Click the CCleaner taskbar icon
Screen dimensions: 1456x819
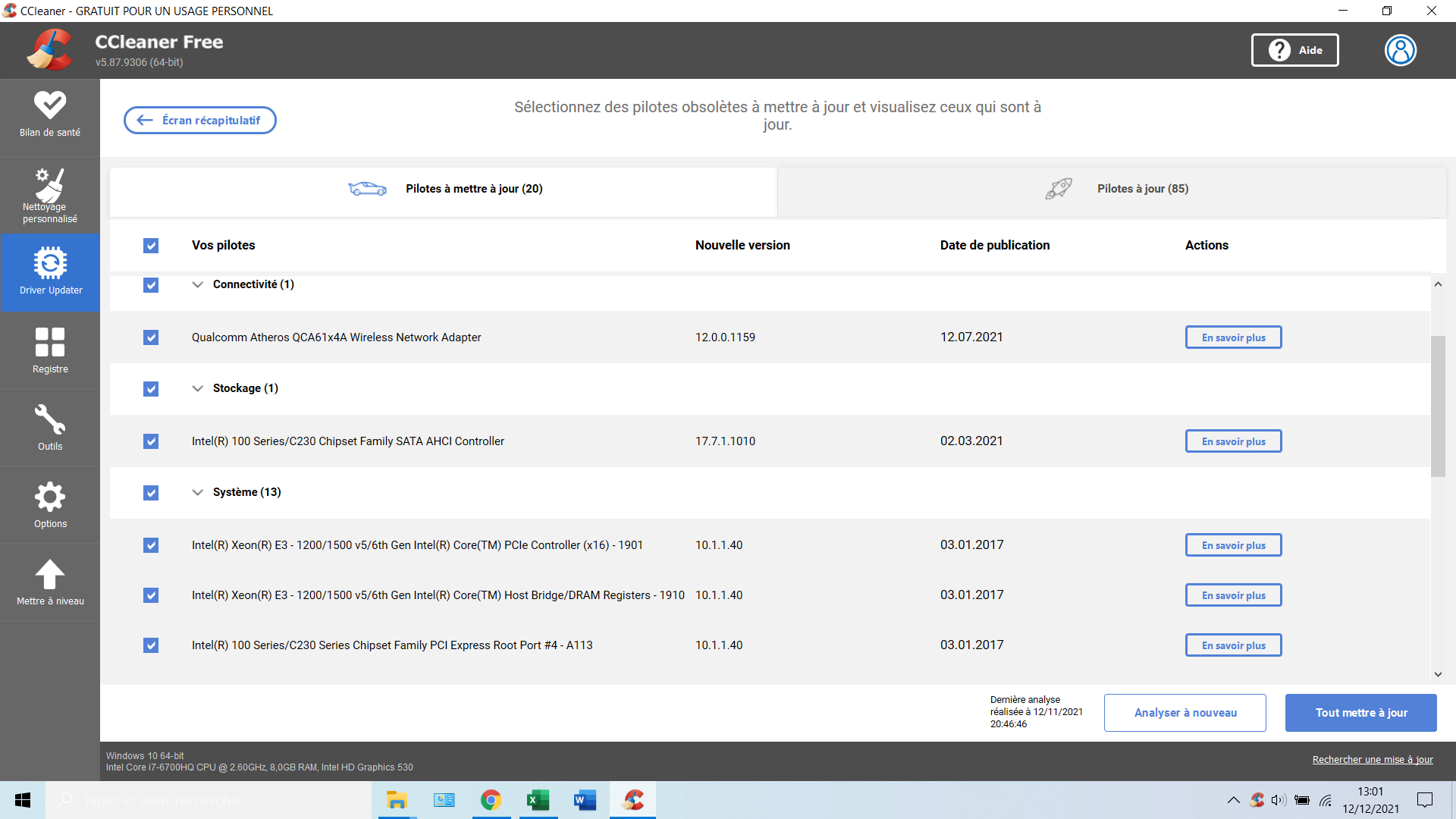pyautogui.click(x=632, y=800)
